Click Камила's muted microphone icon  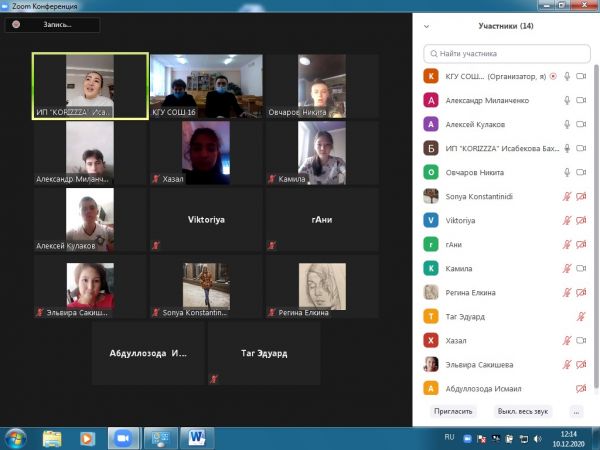567,268
